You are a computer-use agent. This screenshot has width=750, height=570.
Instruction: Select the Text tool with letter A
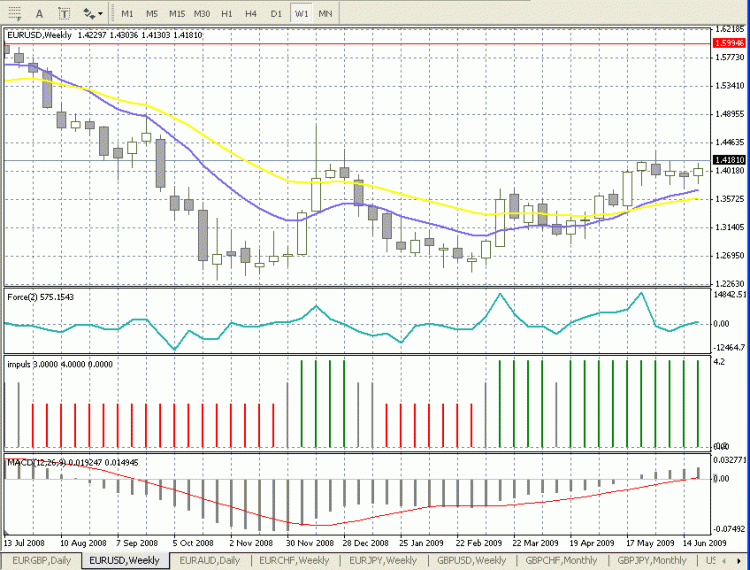[38, 14]
